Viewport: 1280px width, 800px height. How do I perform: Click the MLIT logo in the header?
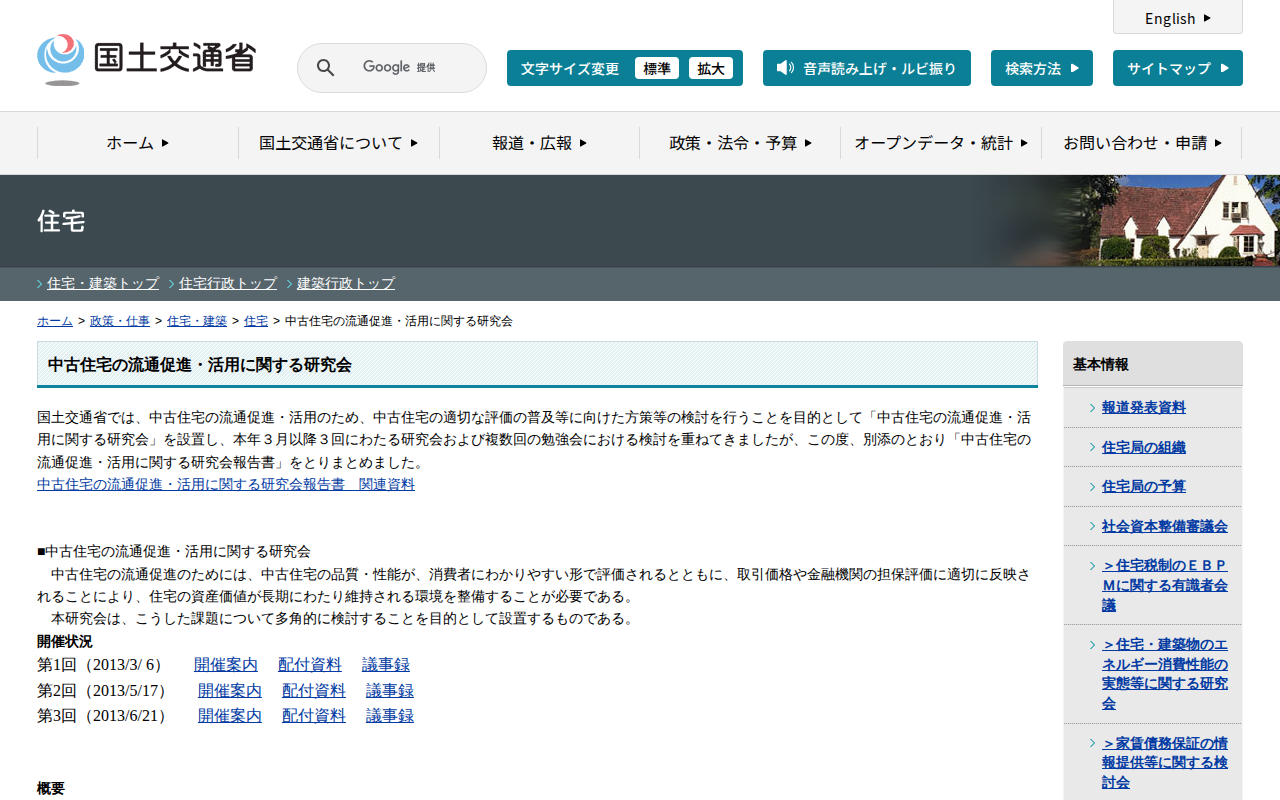pos(146,59)
